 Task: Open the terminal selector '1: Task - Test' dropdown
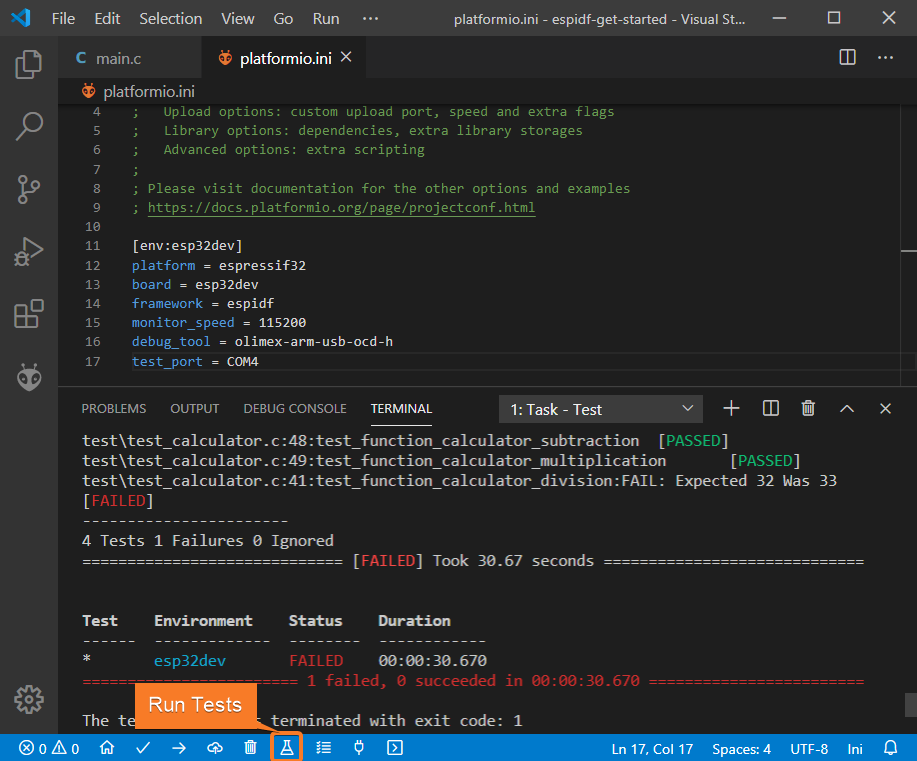pyautogui.click(x=601, y=409)
